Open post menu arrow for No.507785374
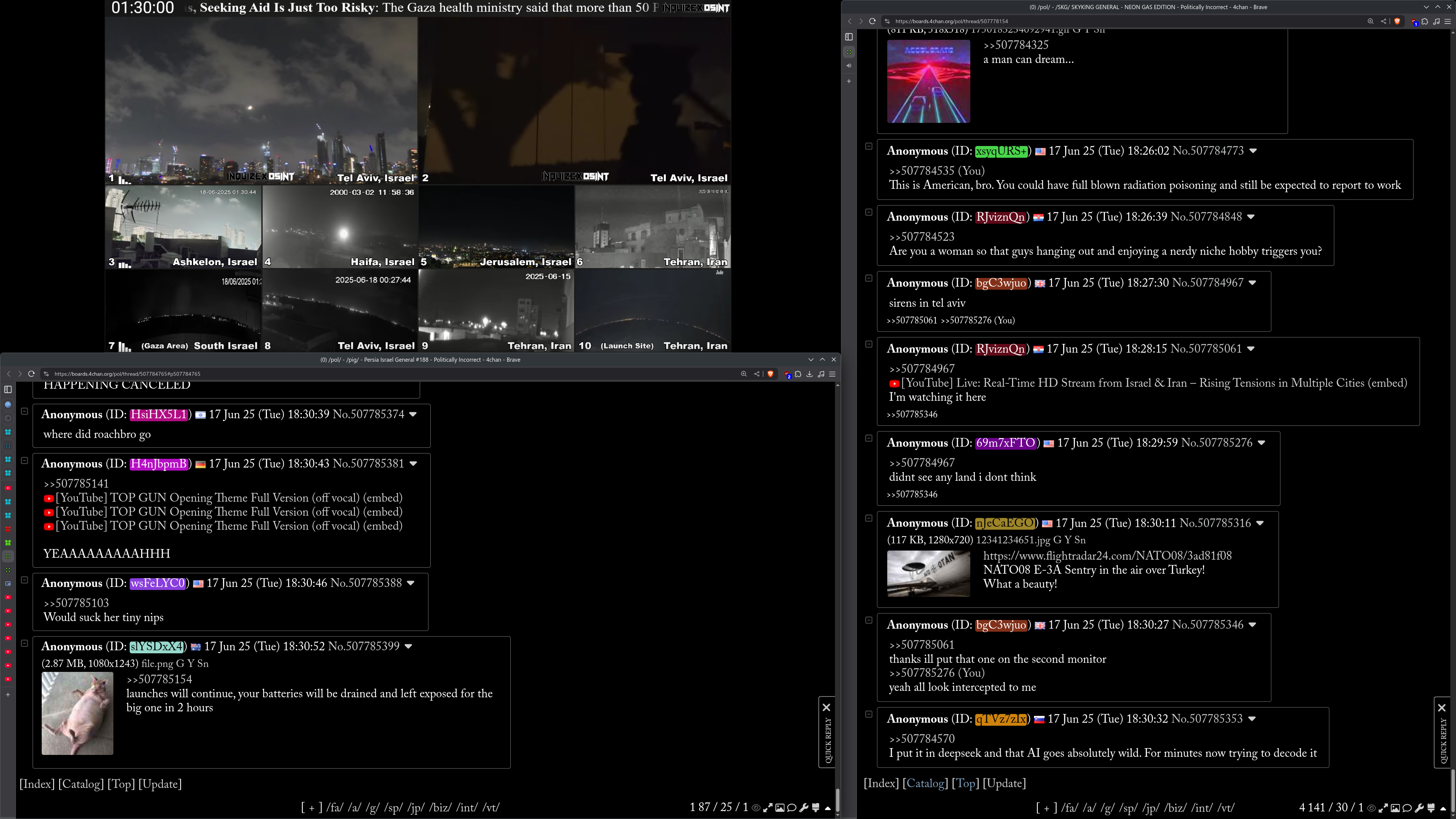1456x819 pixels. pyautogui.click(x=413, y=414)
